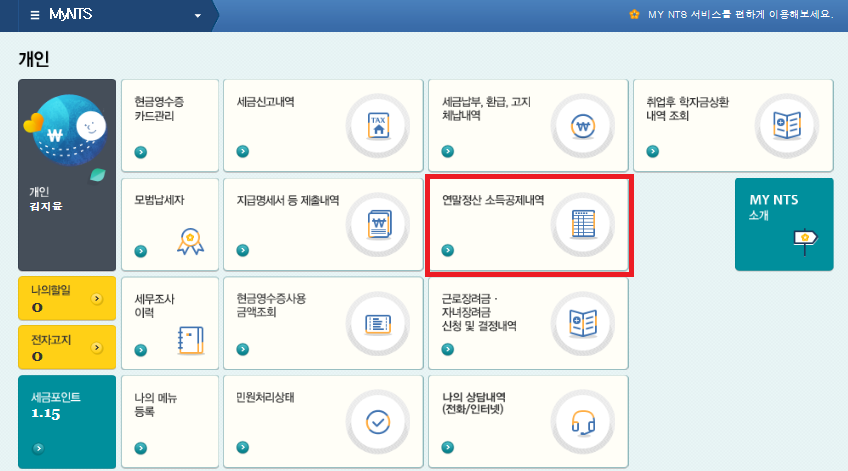This screenshot has width=848, height=471.
Task: Click the notebook icon in 세무조사 이력
Action: click(190, 341)
